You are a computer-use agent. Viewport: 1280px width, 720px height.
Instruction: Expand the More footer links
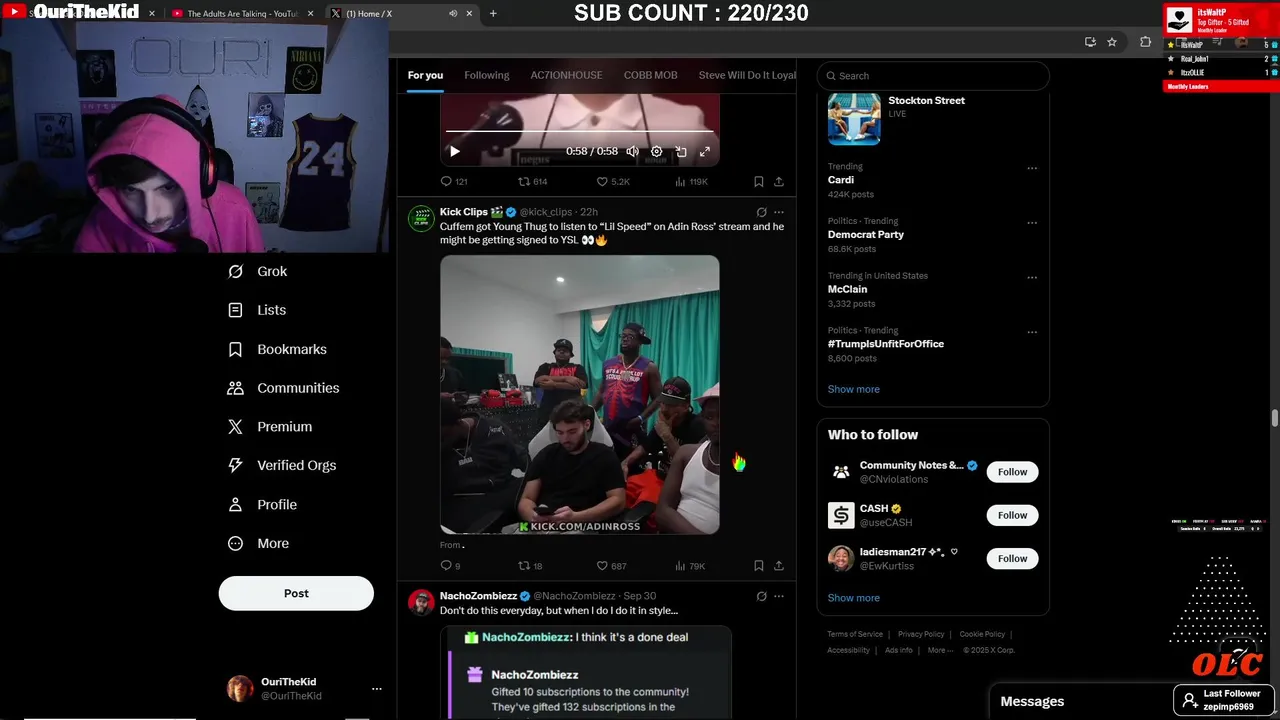940,650
